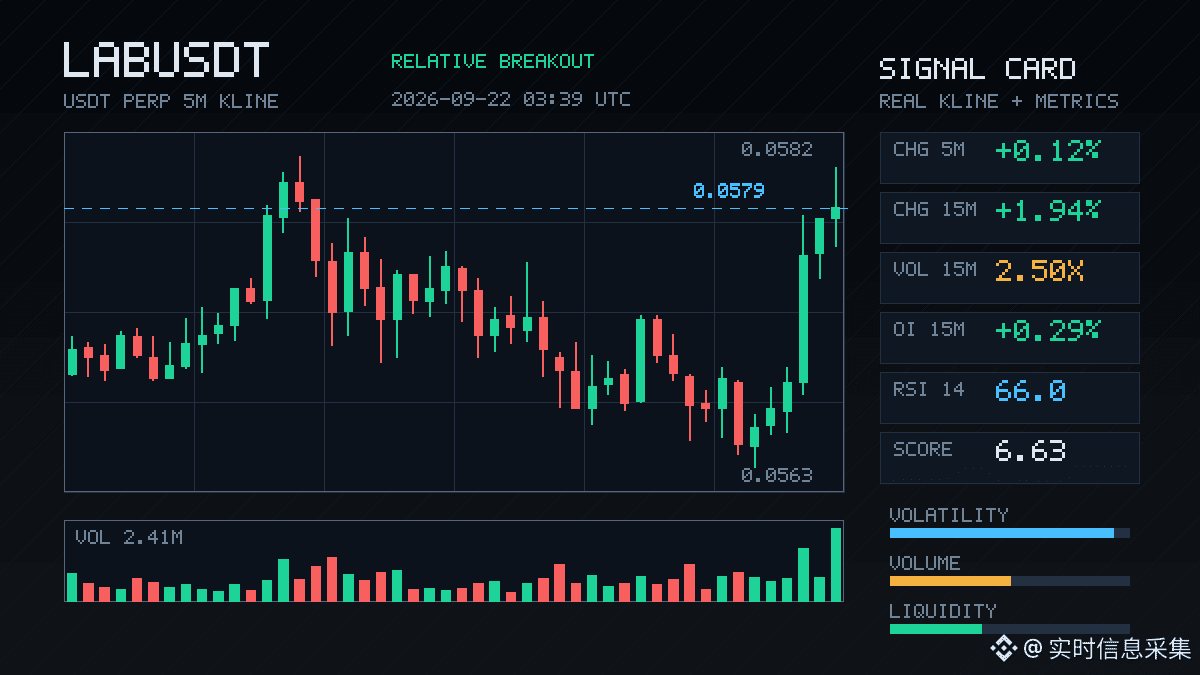Click the green LIQUIDITY progress bar
1200x675 pixels.
936,629
